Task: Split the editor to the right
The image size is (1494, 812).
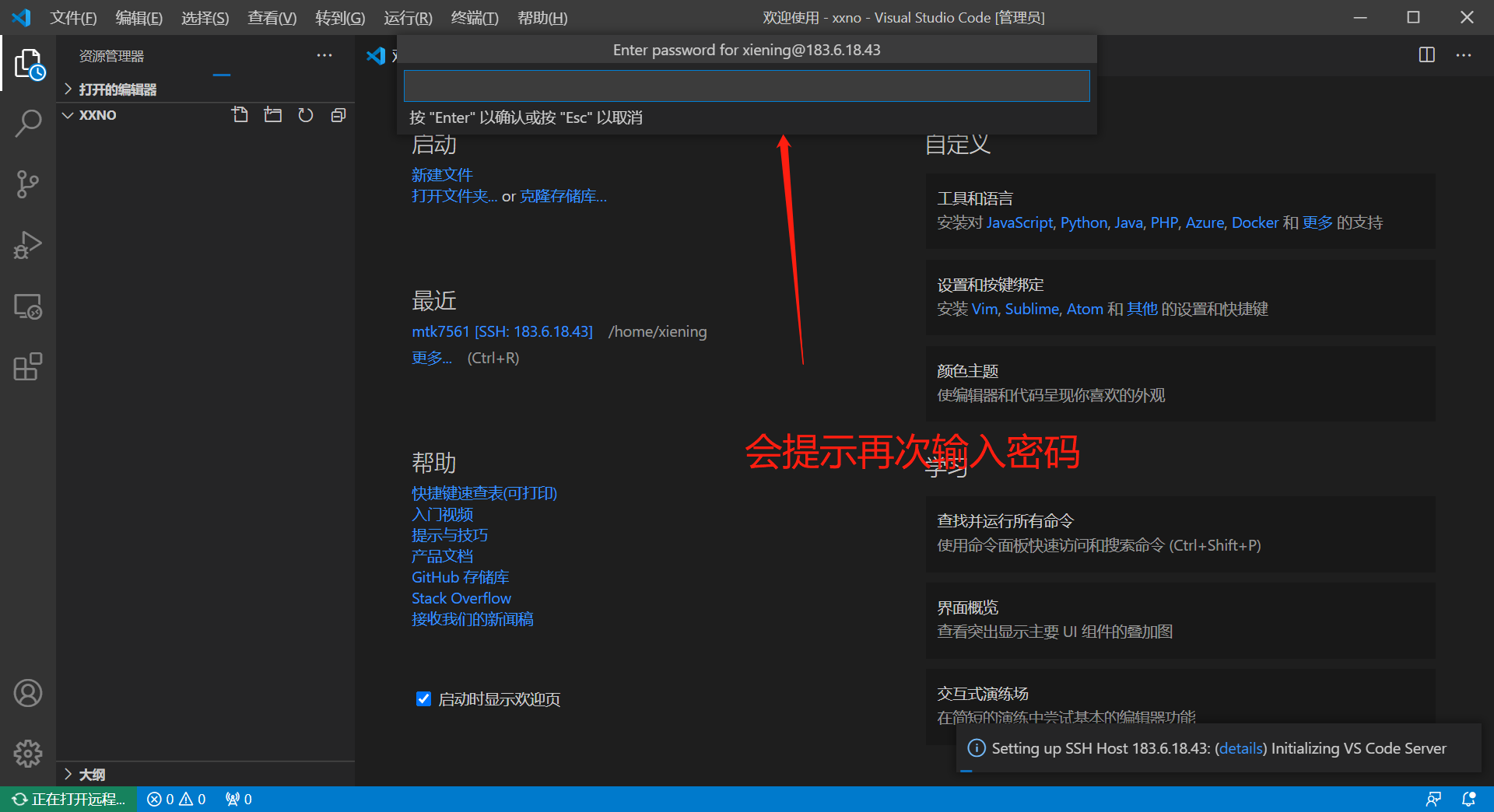Action: coord(1426,55)
